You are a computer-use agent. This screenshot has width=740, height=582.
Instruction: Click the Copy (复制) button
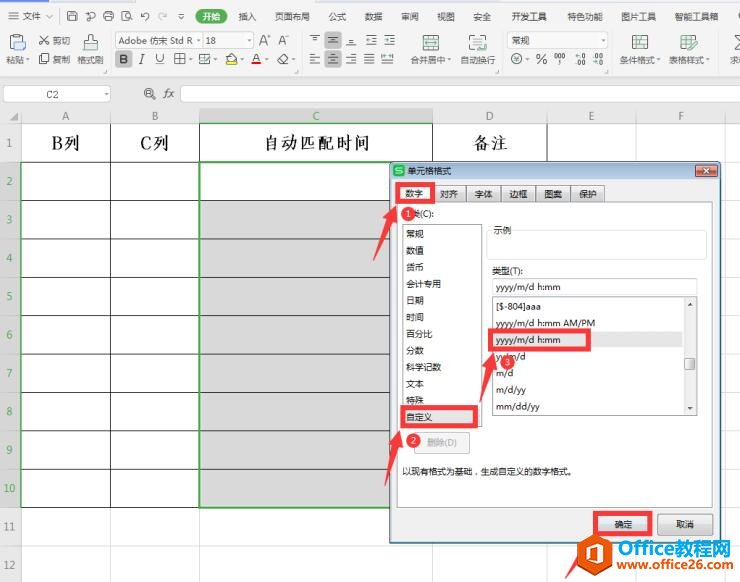[x=54, y=59]
